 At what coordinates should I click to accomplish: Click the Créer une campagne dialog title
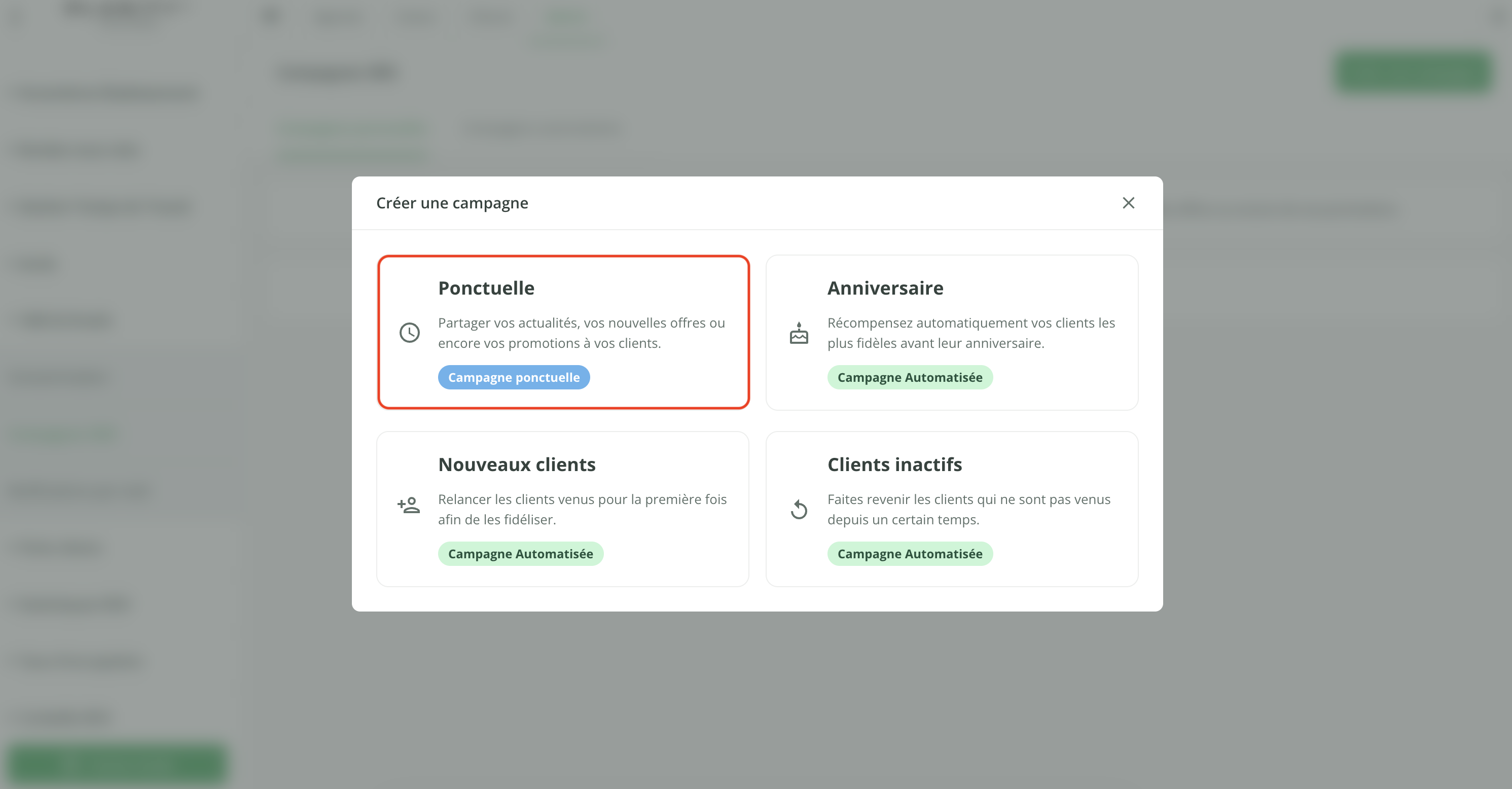[x=452, y=203]
